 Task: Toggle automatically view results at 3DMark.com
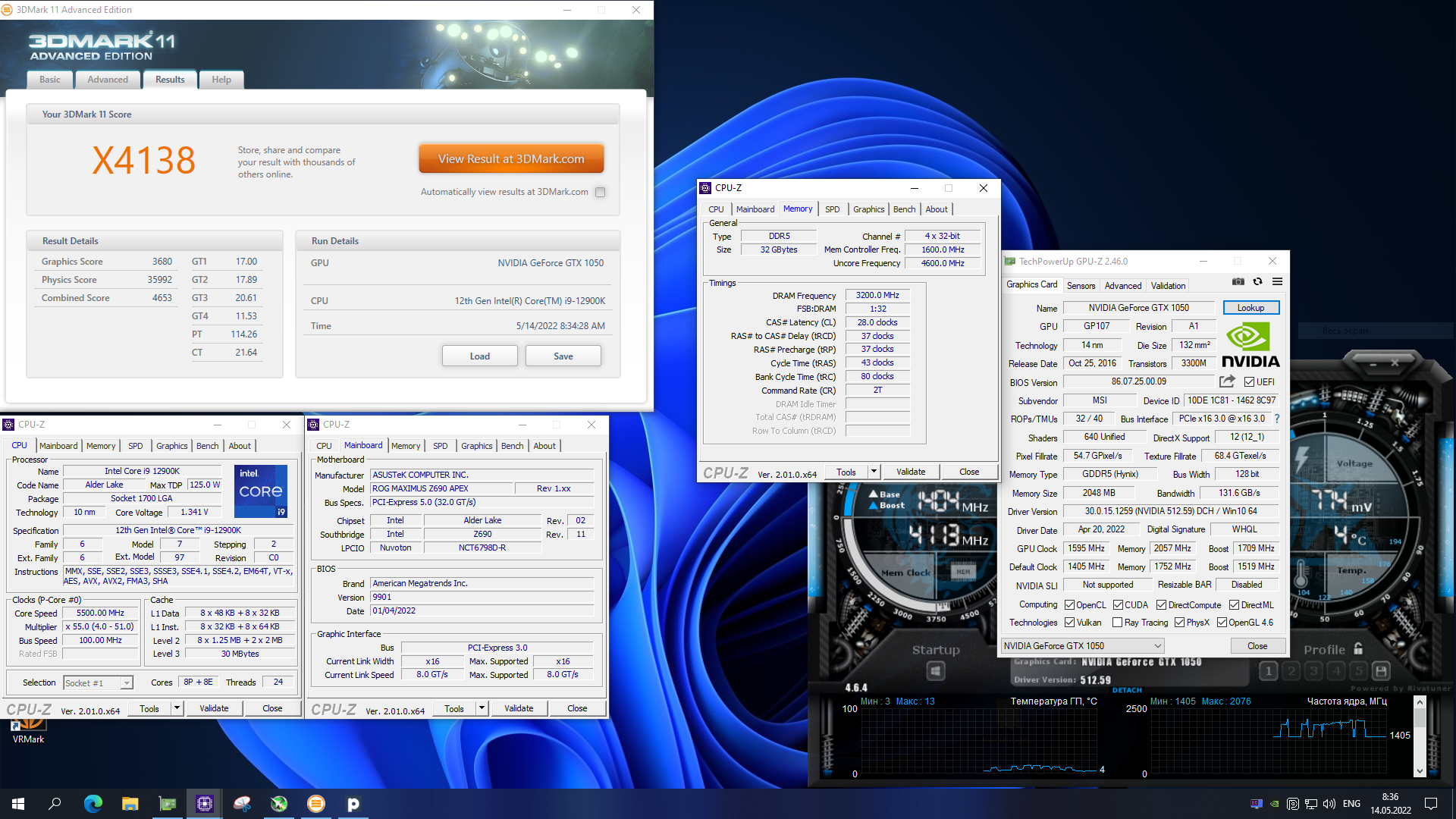click(x=601, y=193)
